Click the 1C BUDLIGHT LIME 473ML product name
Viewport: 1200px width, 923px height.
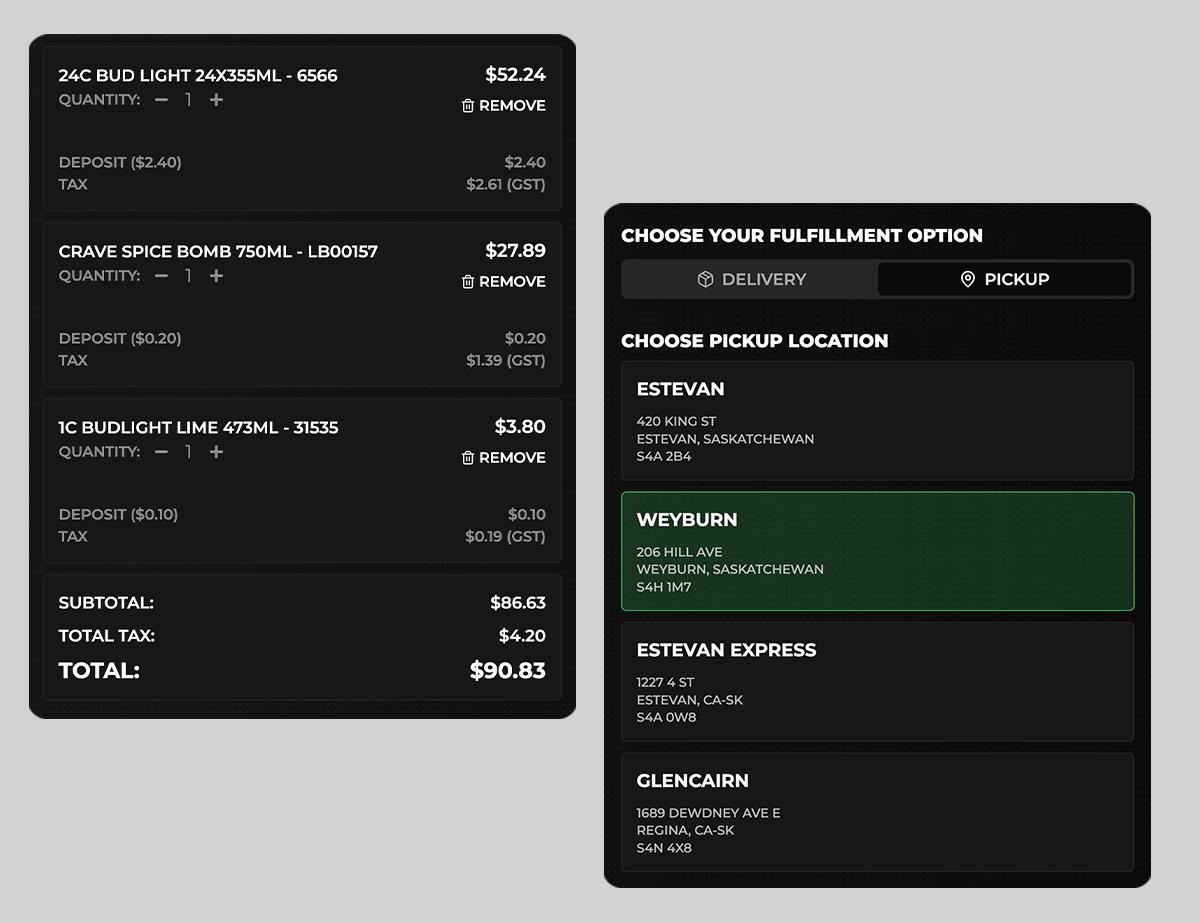198,428
